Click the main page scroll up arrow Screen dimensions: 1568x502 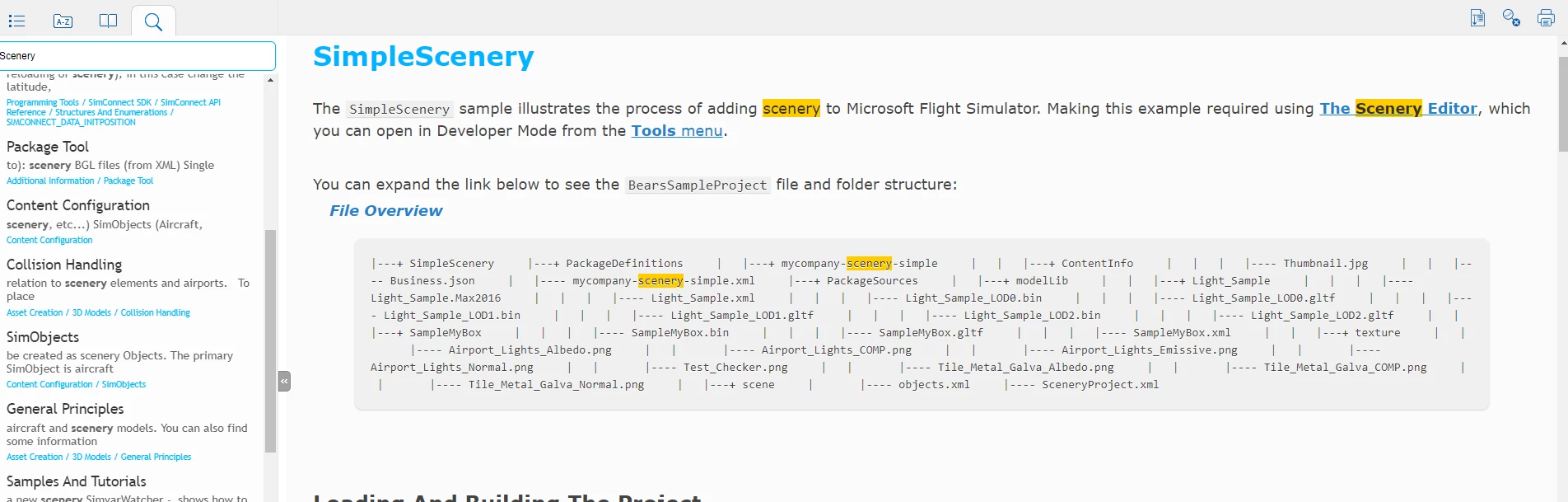[1563, 42]
